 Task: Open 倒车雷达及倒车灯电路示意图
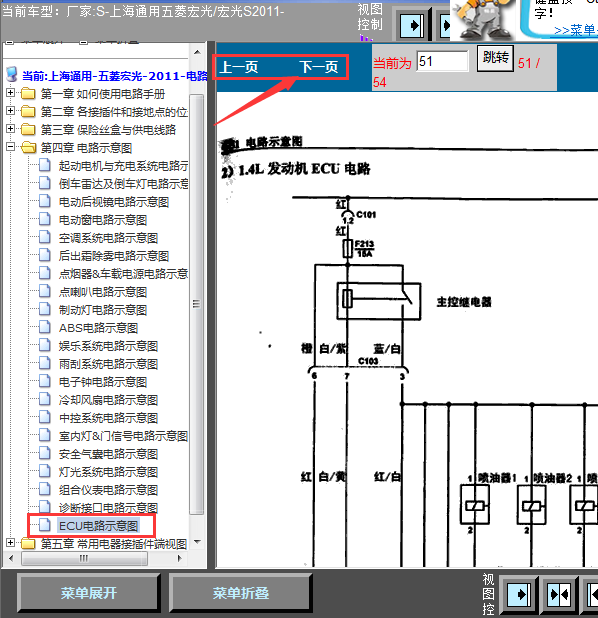click(123, 184)
